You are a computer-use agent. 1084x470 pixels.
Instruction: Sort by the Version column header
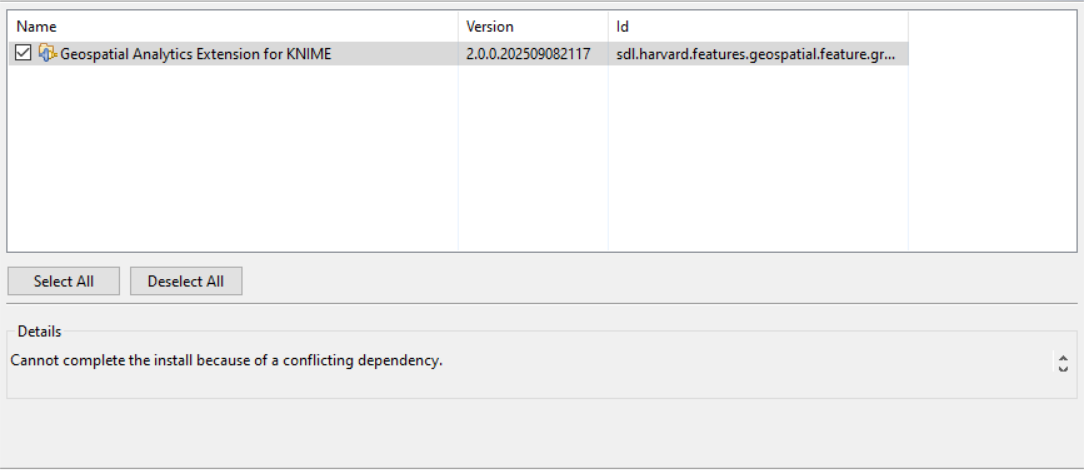click(532, 26)
